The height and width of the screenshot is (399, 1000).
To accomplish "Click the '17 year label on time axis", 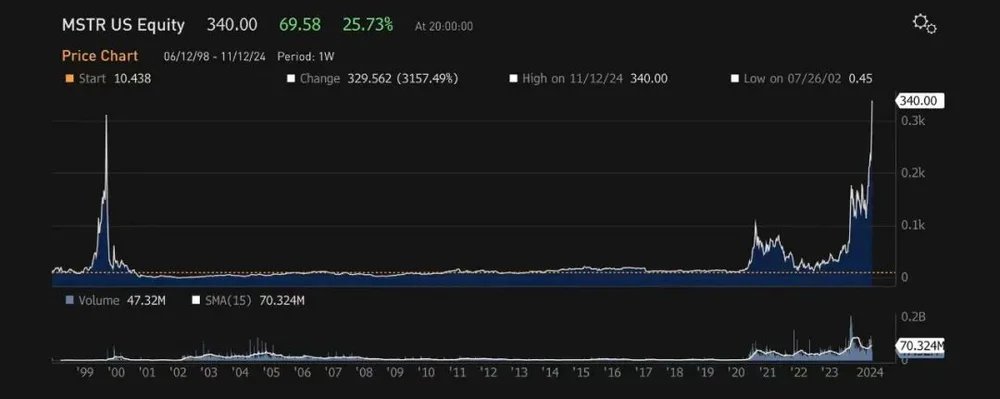I will click(643, 373).
